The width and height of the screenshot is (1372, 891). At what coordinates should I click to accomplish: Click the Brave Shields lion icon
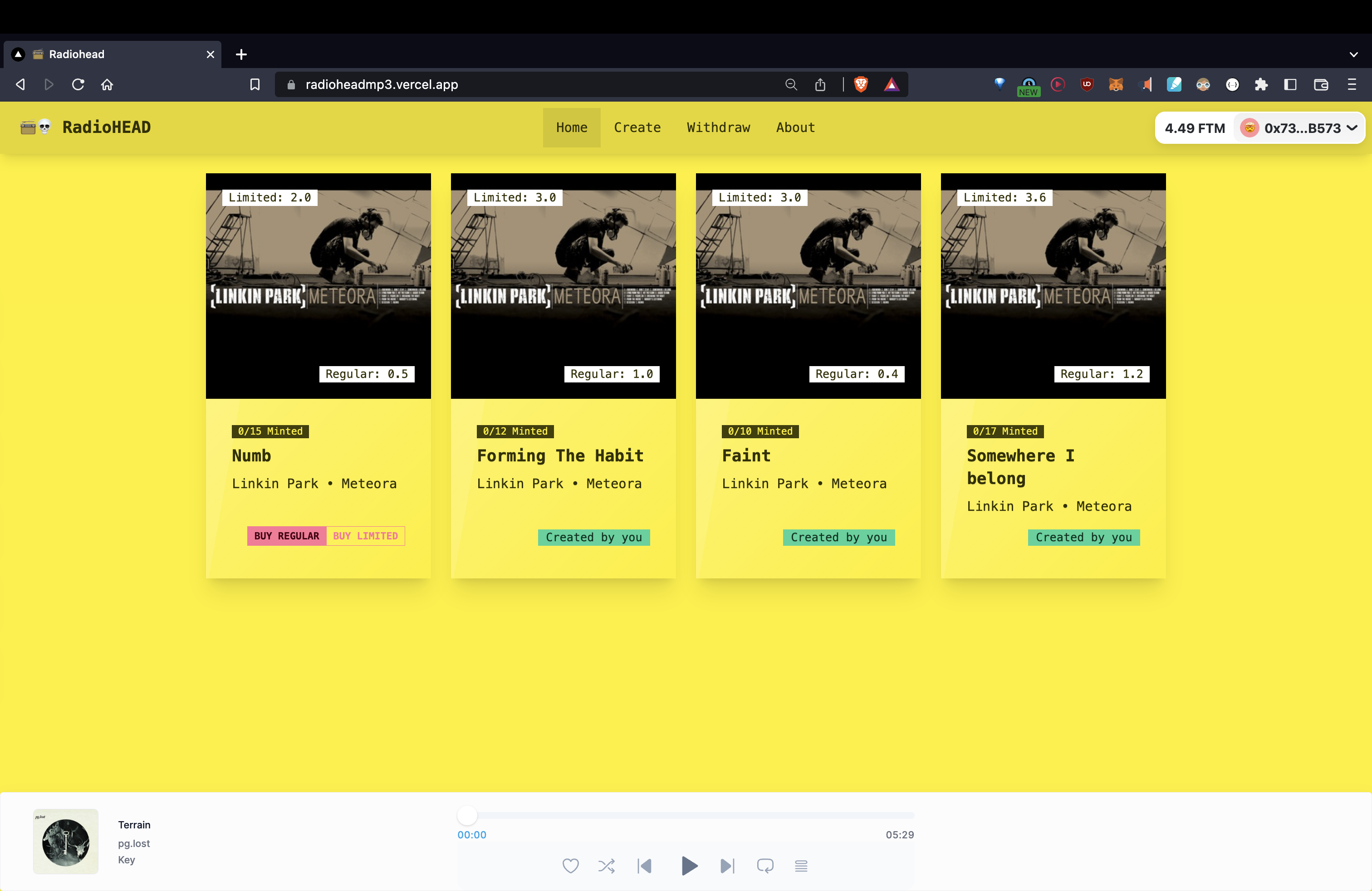tap(861, 85)
